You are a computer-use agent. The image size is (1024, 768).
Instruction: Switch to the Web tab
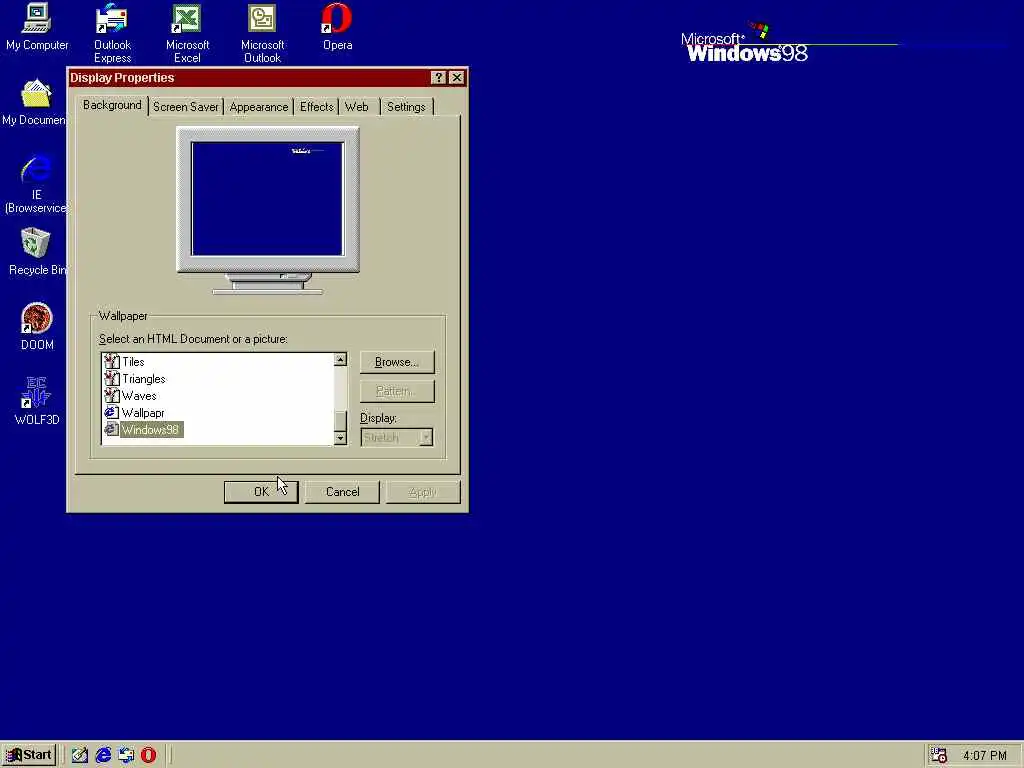pos(357,107)
